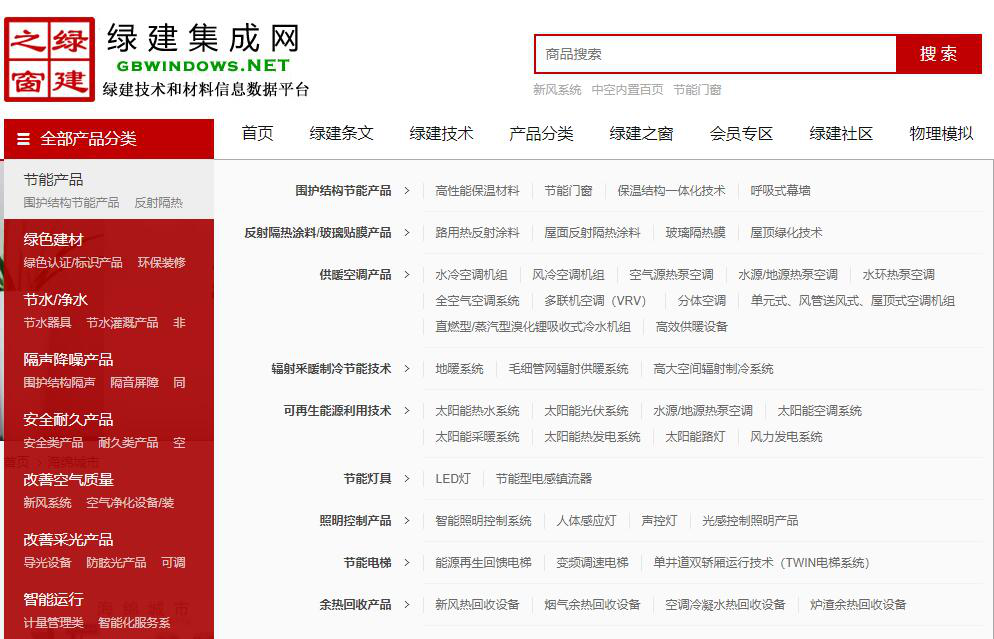
Task: Click the chevron after 节能灯具
Action: tap(407, 478)
